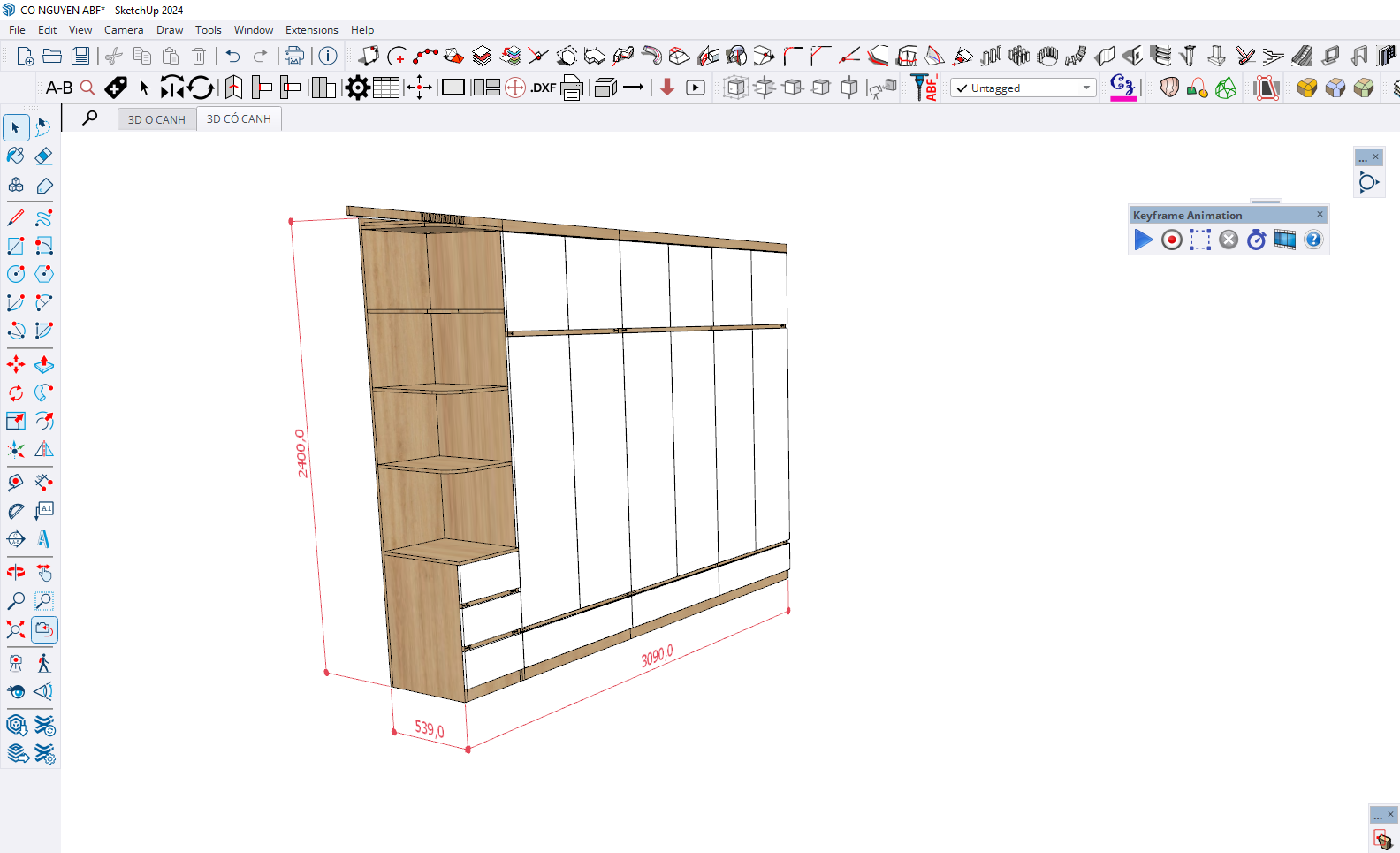Click the DXF export icon
Viewport: 1400px width, 853px height.
(543, 88)
